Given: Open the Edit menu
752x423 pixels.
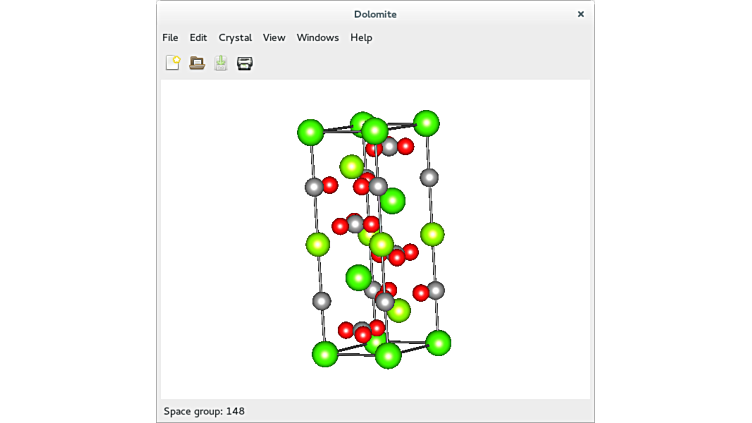Looking at the screenshot, I should [x=198, y=38].
